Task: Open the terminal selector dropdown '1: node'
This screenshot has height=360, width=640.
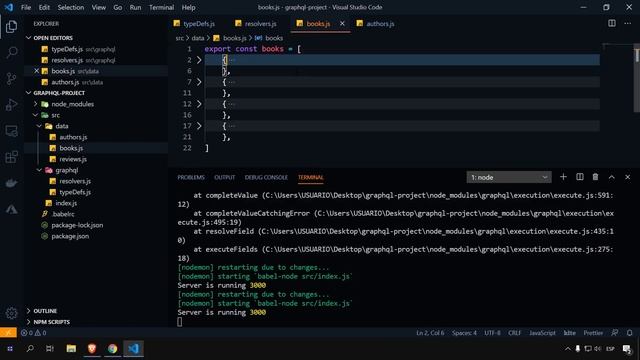Action: point(509,177)
